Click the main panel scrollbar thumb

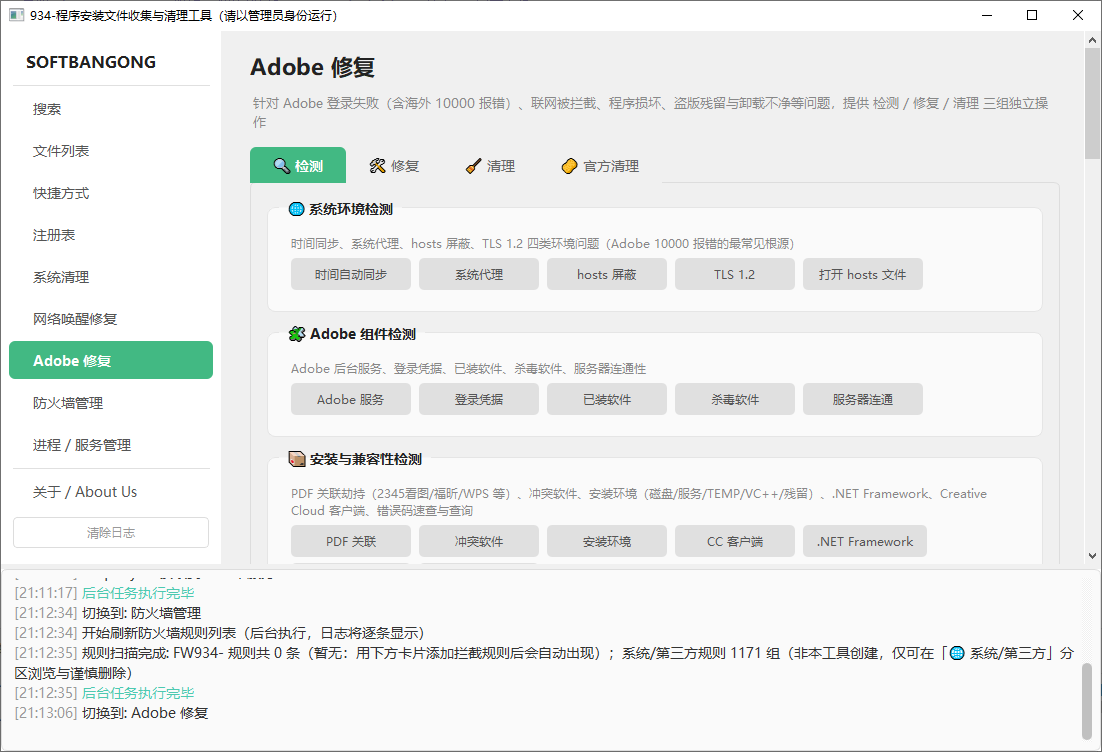click(x=1091, y=103)
